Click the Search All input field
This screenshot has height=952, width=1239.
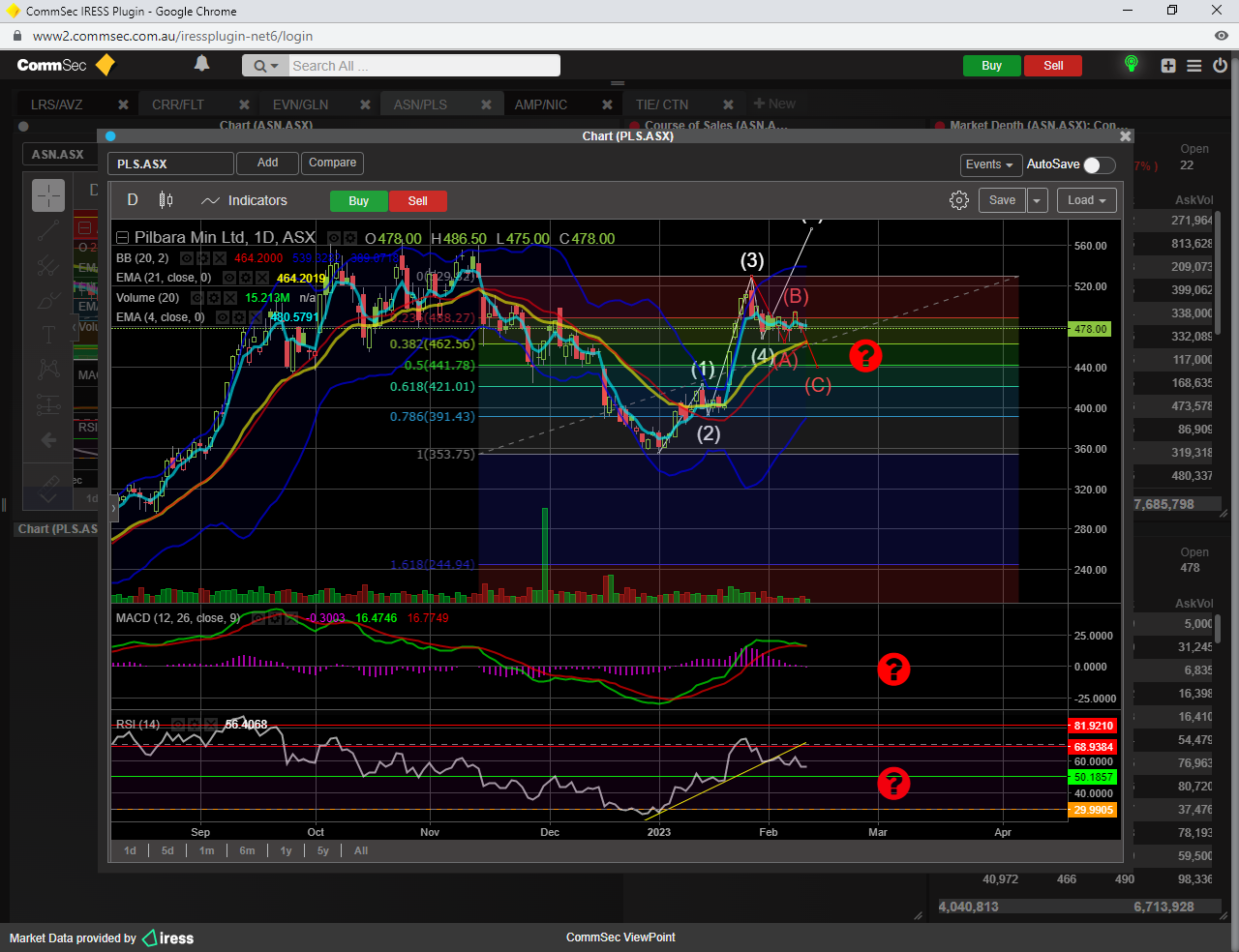tap(424, 66)
